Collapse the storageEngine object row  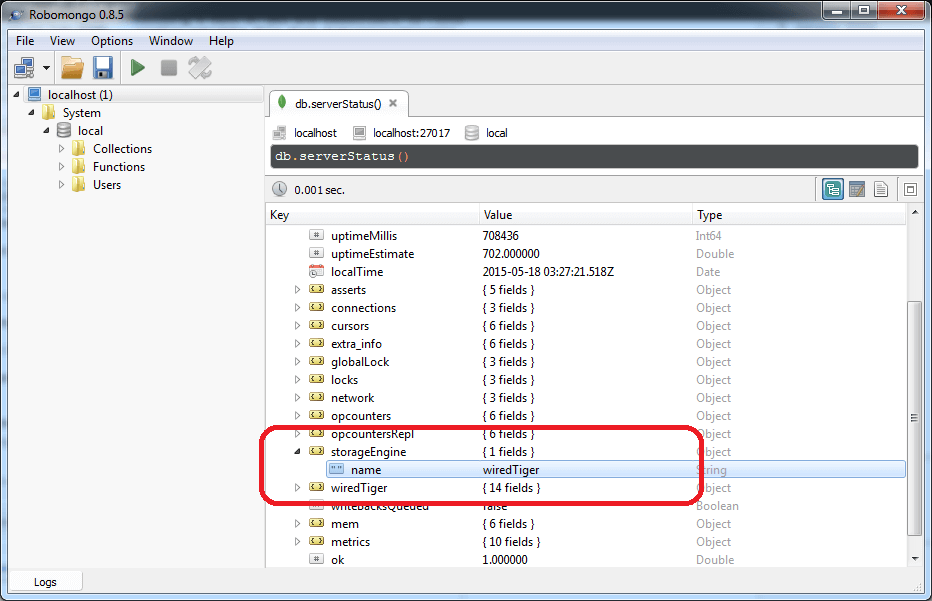click(x=298, y=452)
